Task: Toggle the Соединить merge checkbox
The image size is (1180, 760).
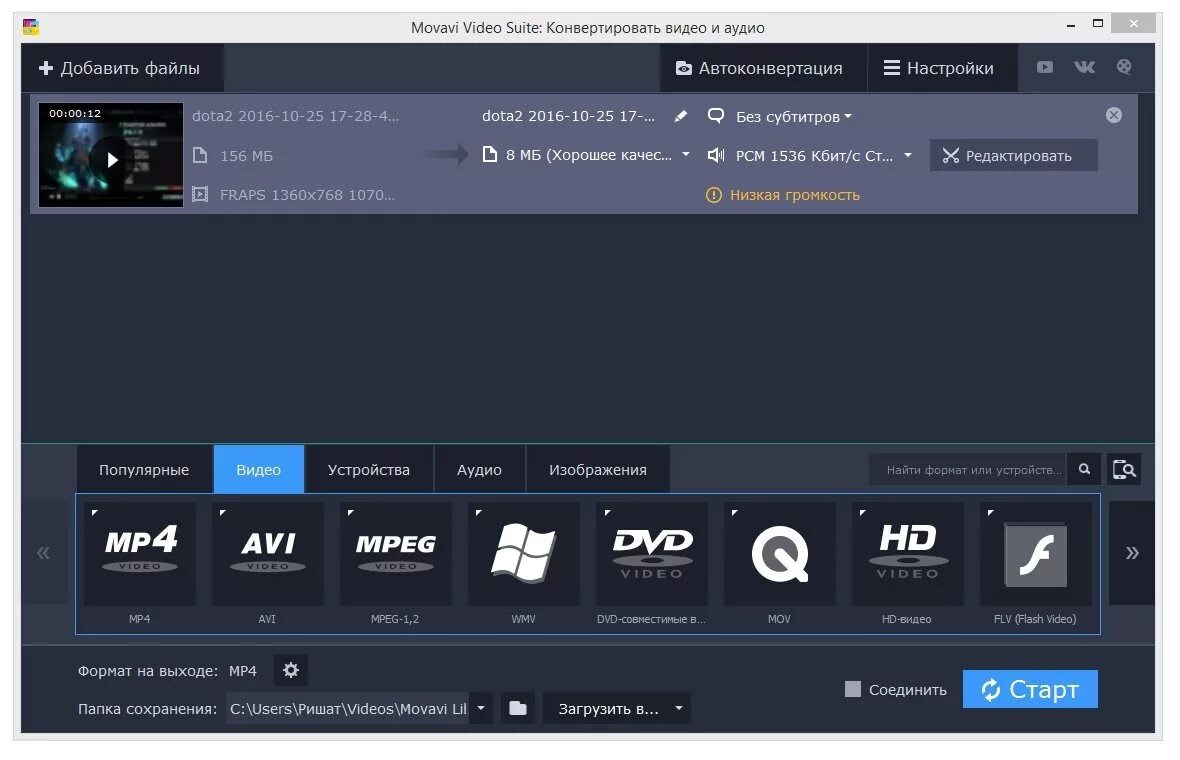Action: [x=853, y=689]
